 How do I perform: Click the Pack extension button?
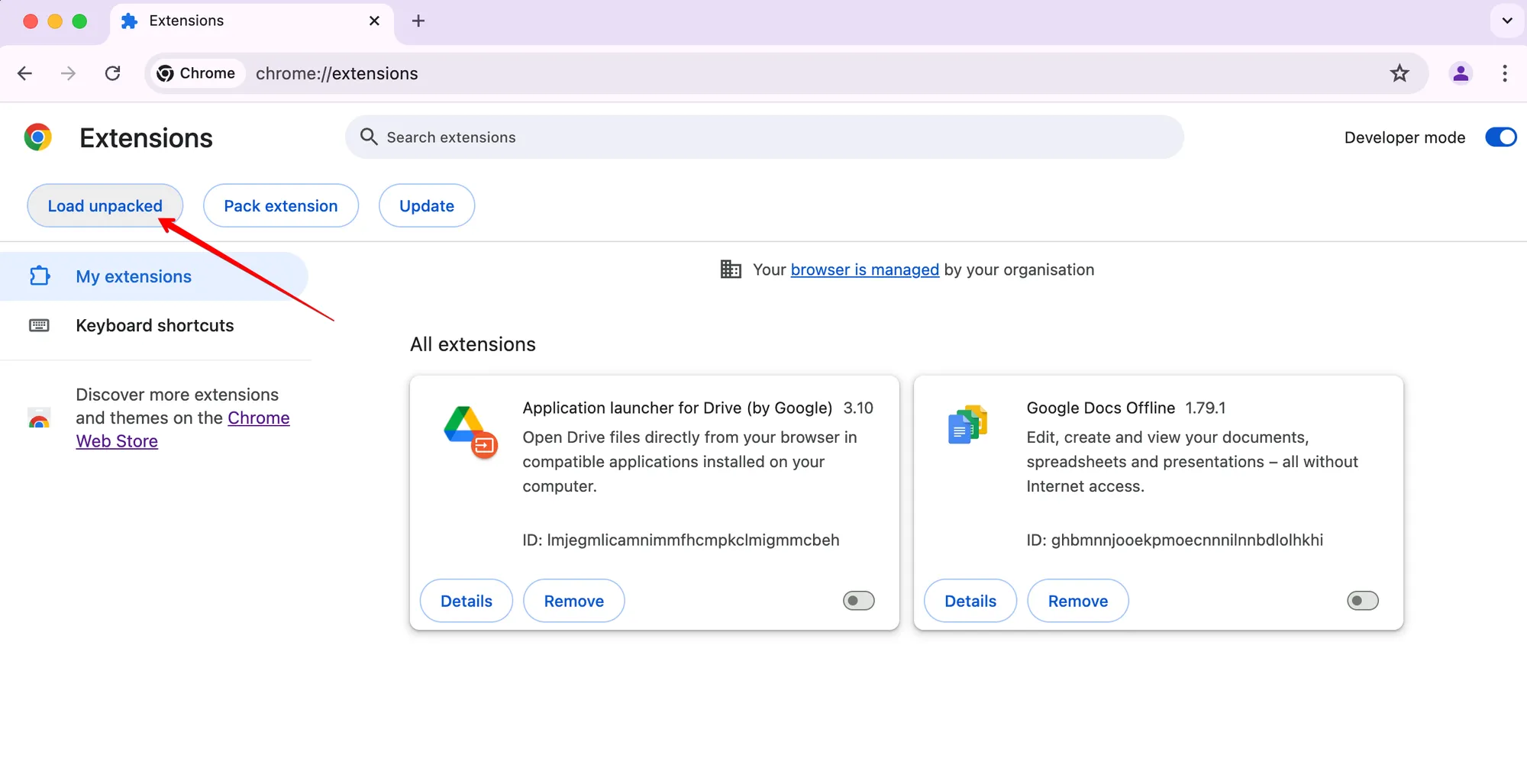(x=280, y=206)
